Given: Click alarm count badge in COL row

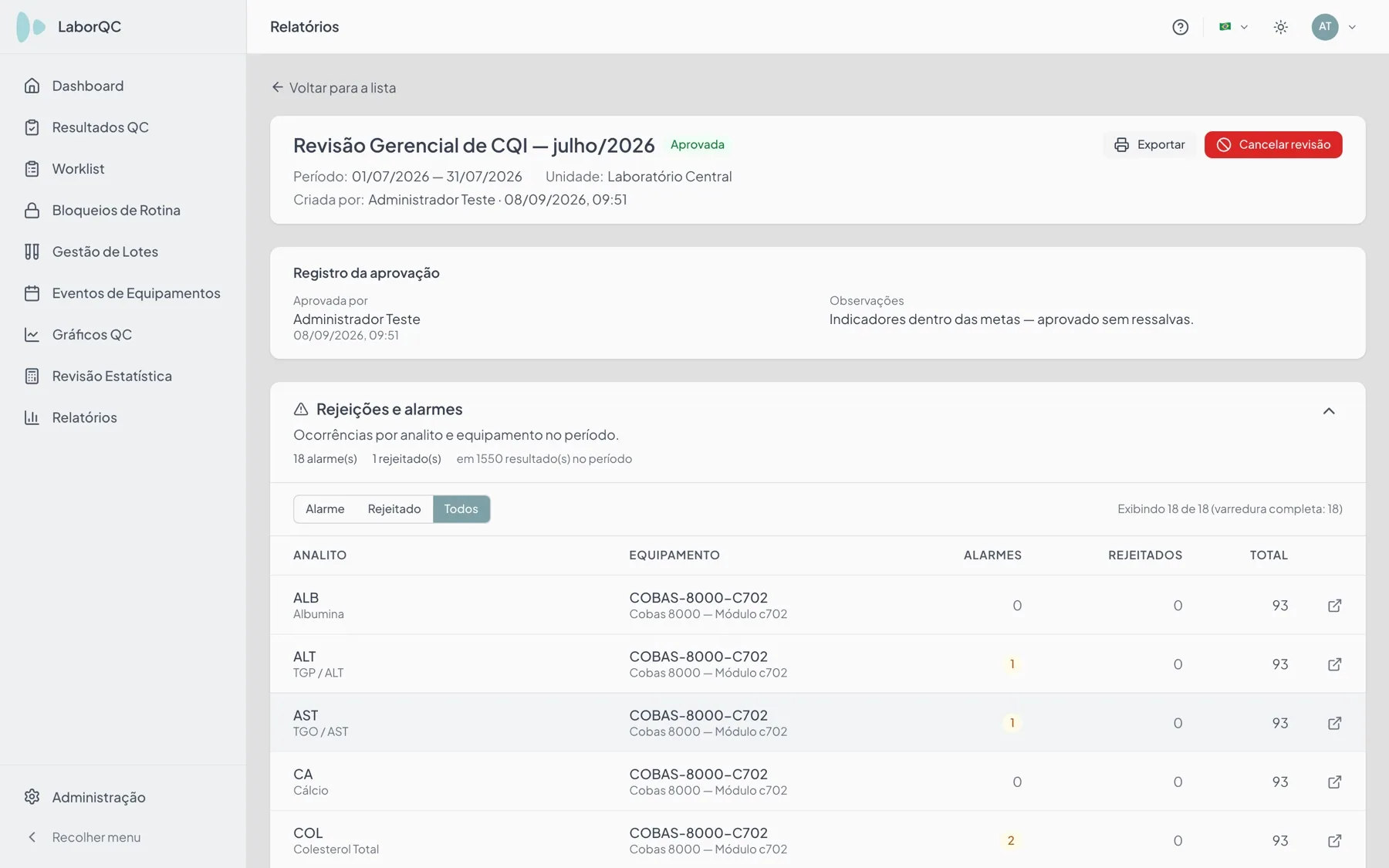Looking at the screenshot, I should (1011, 841).
